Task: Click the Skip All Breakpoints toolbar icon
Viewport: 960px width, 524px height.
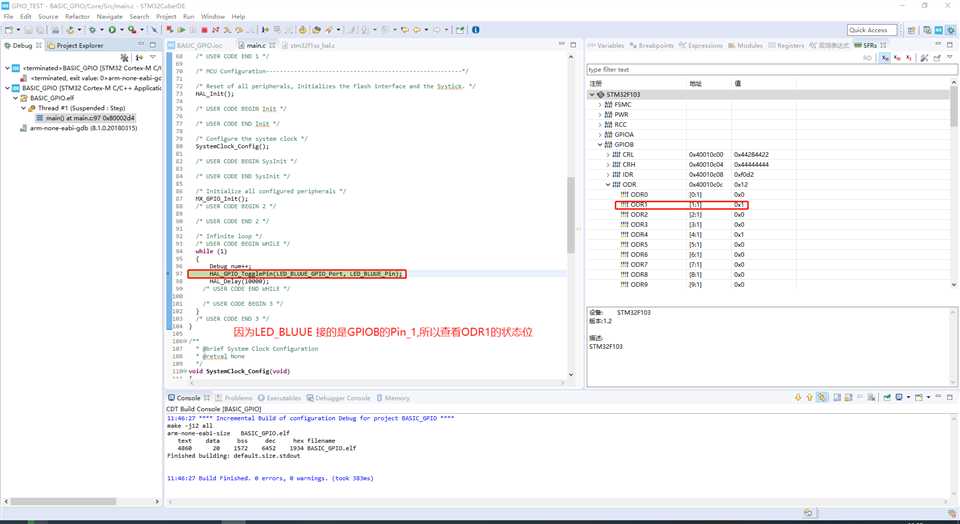Action: tap(154, 29)
